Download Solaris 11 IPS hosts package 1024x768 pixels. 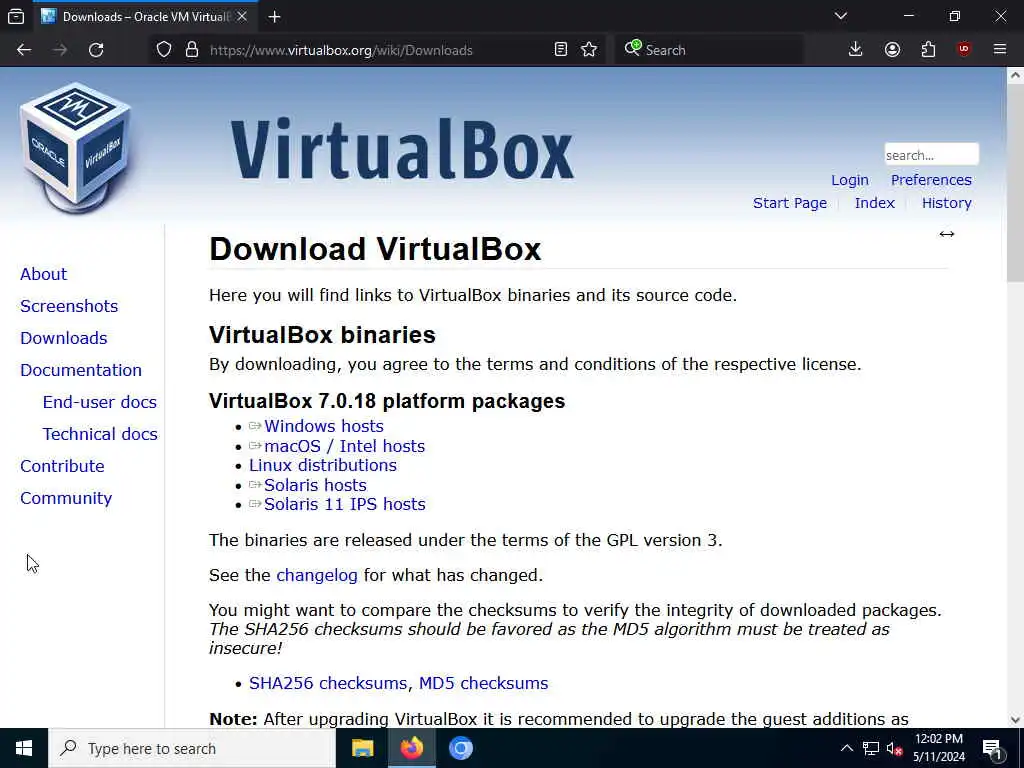point(344,504)
